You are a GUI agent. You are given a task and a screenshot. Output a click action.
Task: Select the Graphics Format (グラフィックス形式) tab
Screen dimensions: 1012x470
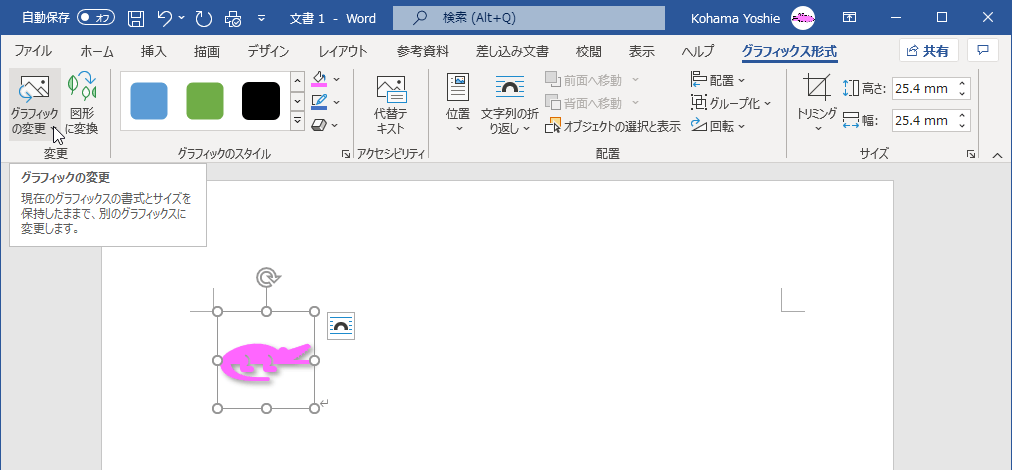(789, 52)
